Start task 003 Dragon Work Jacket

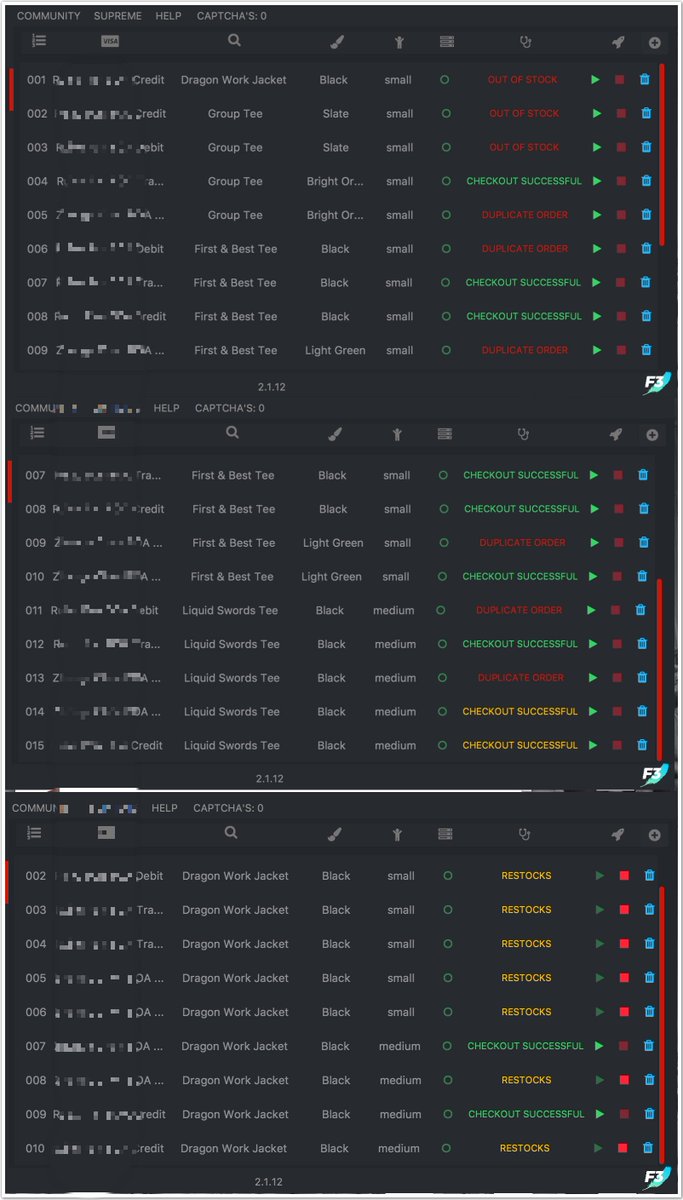point(600,910)
